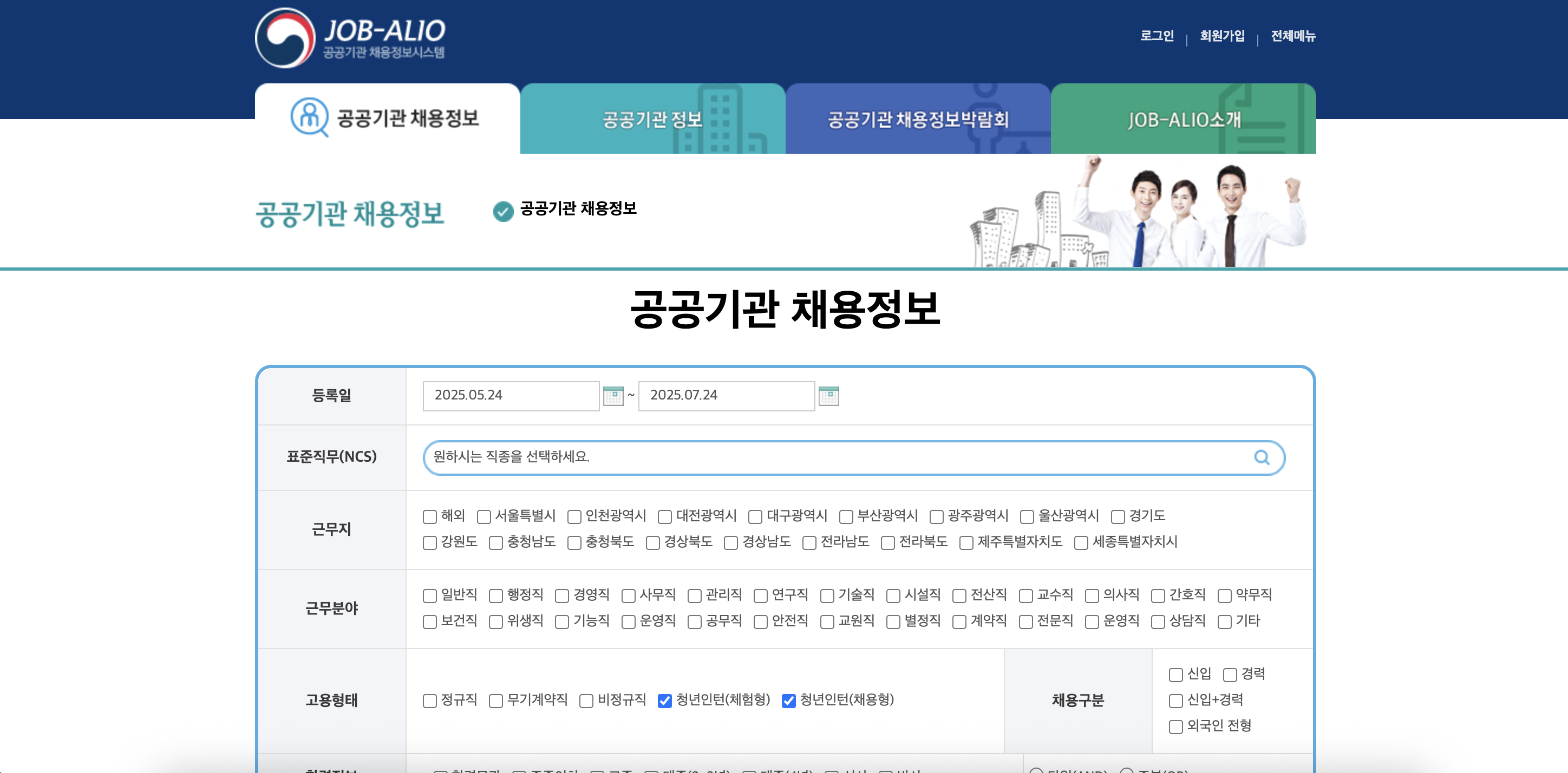Open the start date calendar picker

coord(613,396)
